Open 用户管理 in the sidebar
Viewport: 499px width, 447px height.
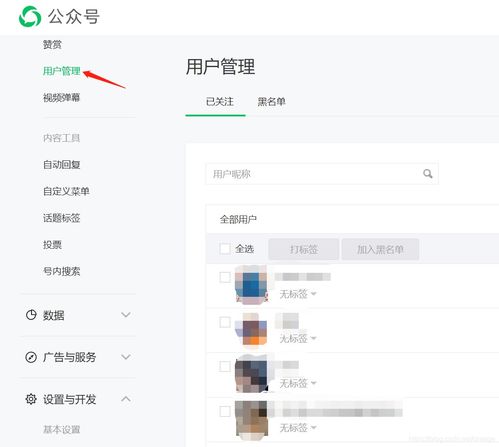62,71
